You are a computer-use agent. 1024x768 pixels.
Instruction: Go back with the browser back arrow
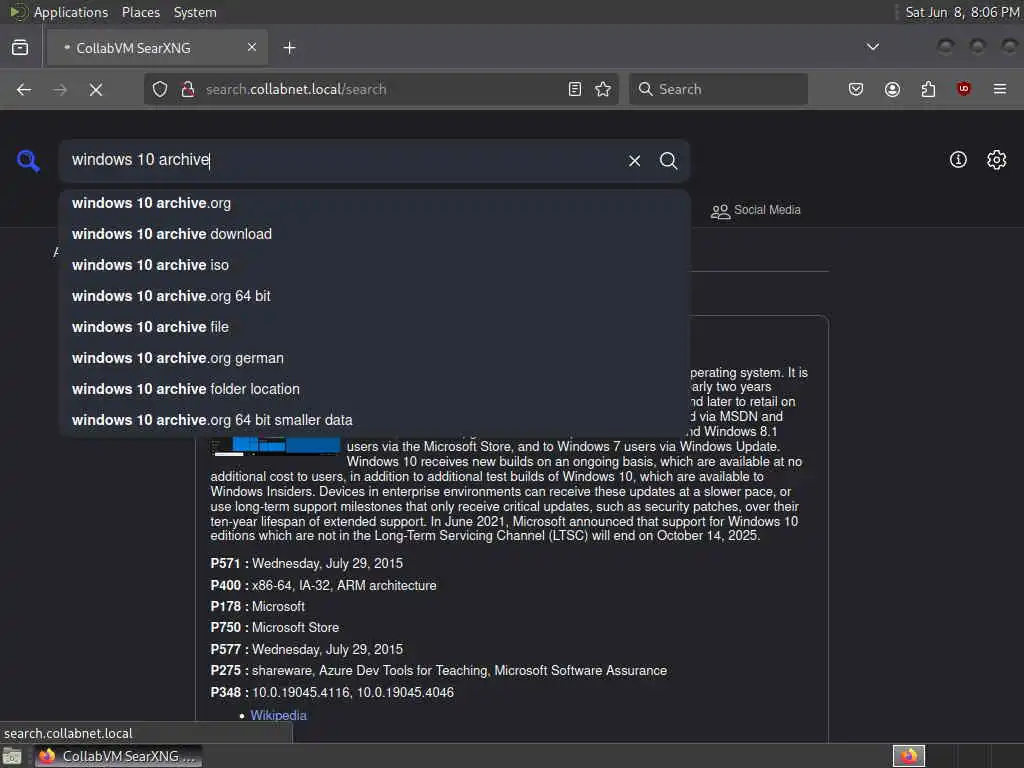24,89
